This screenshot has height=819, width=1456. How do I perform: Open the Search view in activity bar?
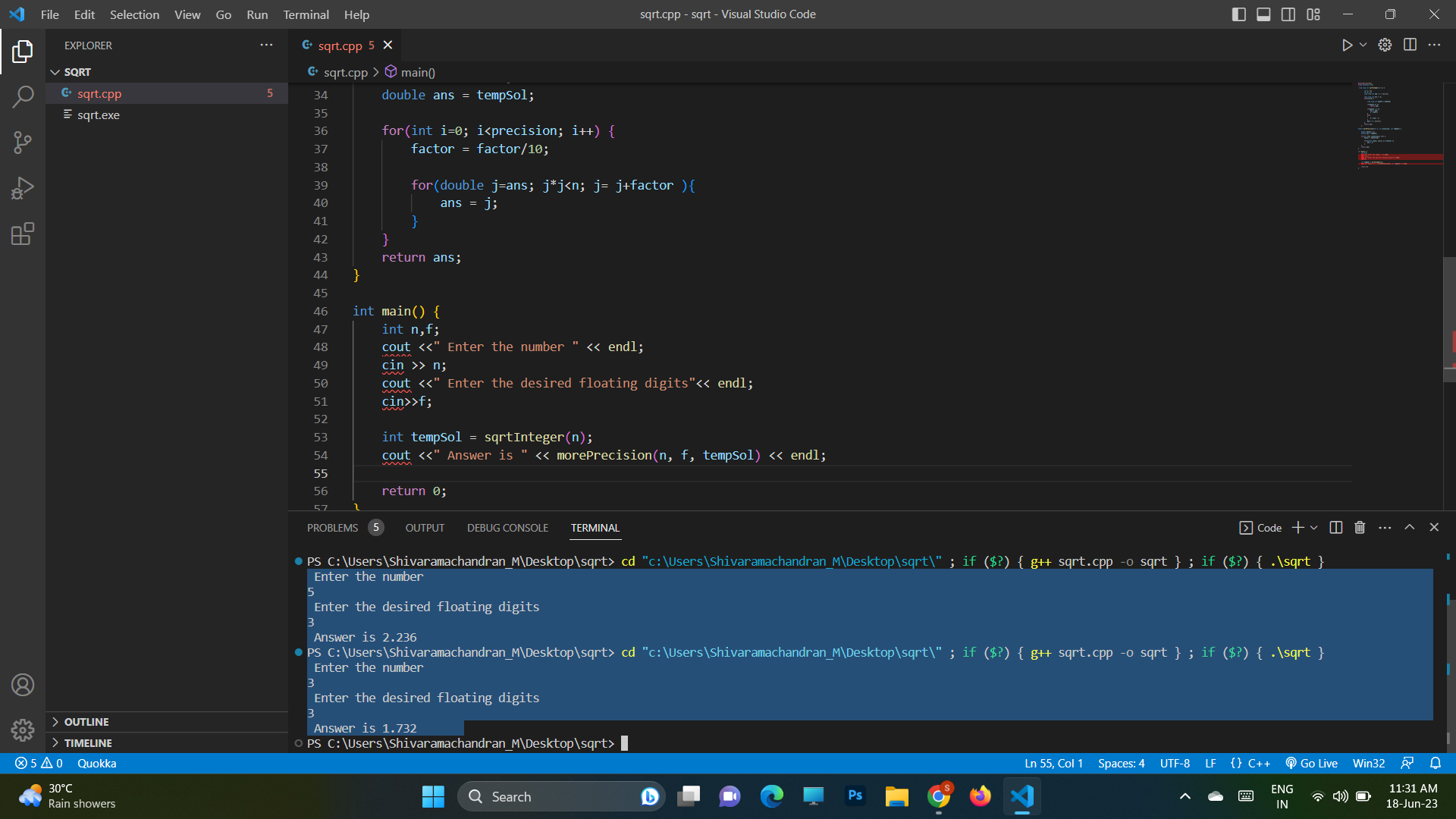23,96
